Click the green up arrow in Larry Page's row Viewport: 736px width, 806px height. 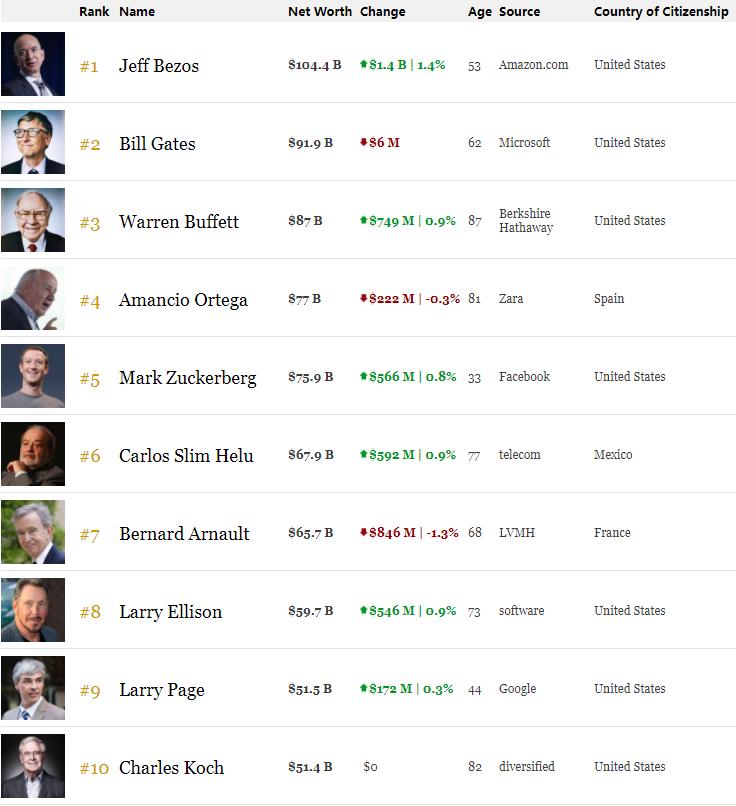point(364,689)
